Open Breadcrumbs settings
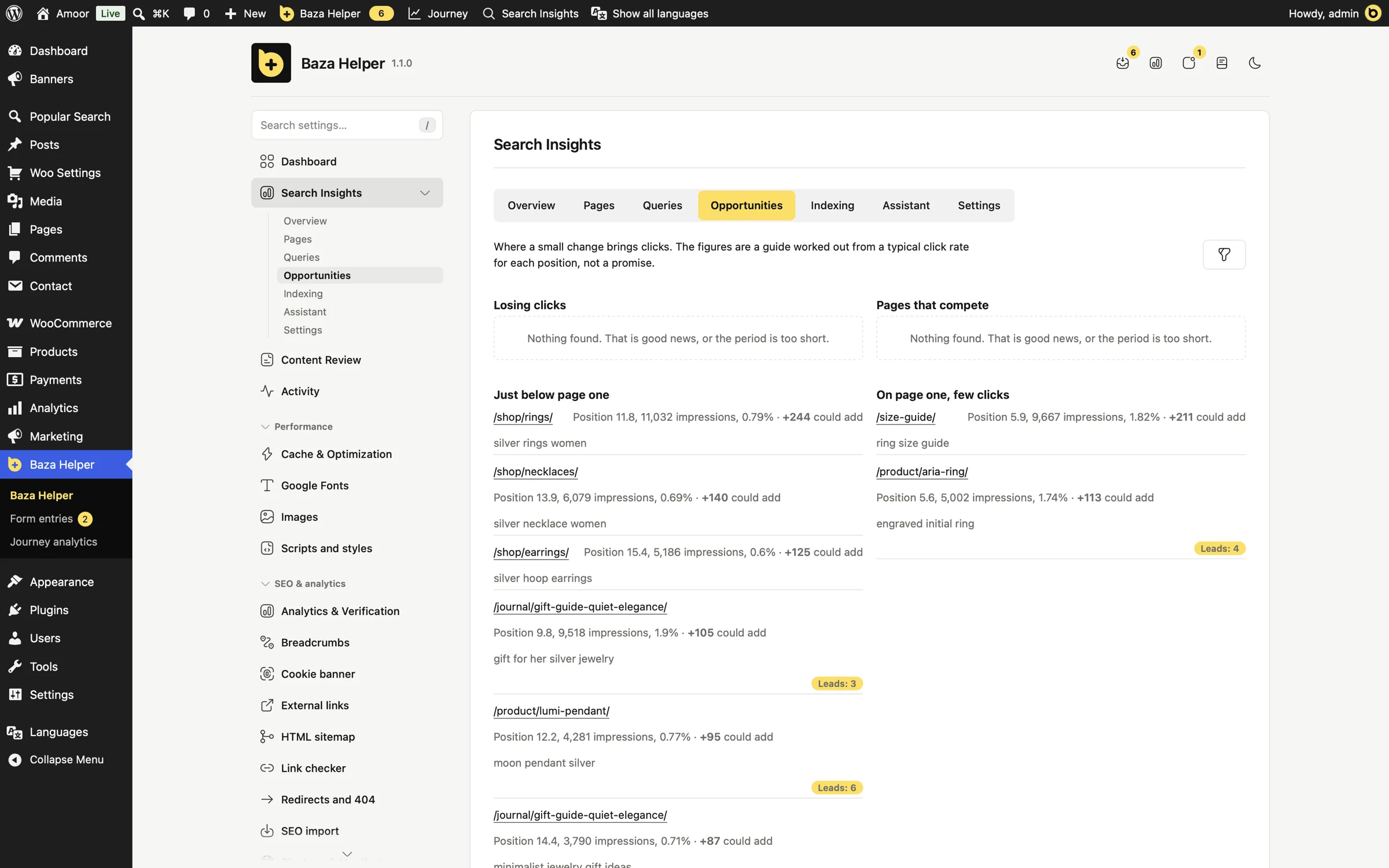Screen dimensions: 1389x868 tap(347, 642)
